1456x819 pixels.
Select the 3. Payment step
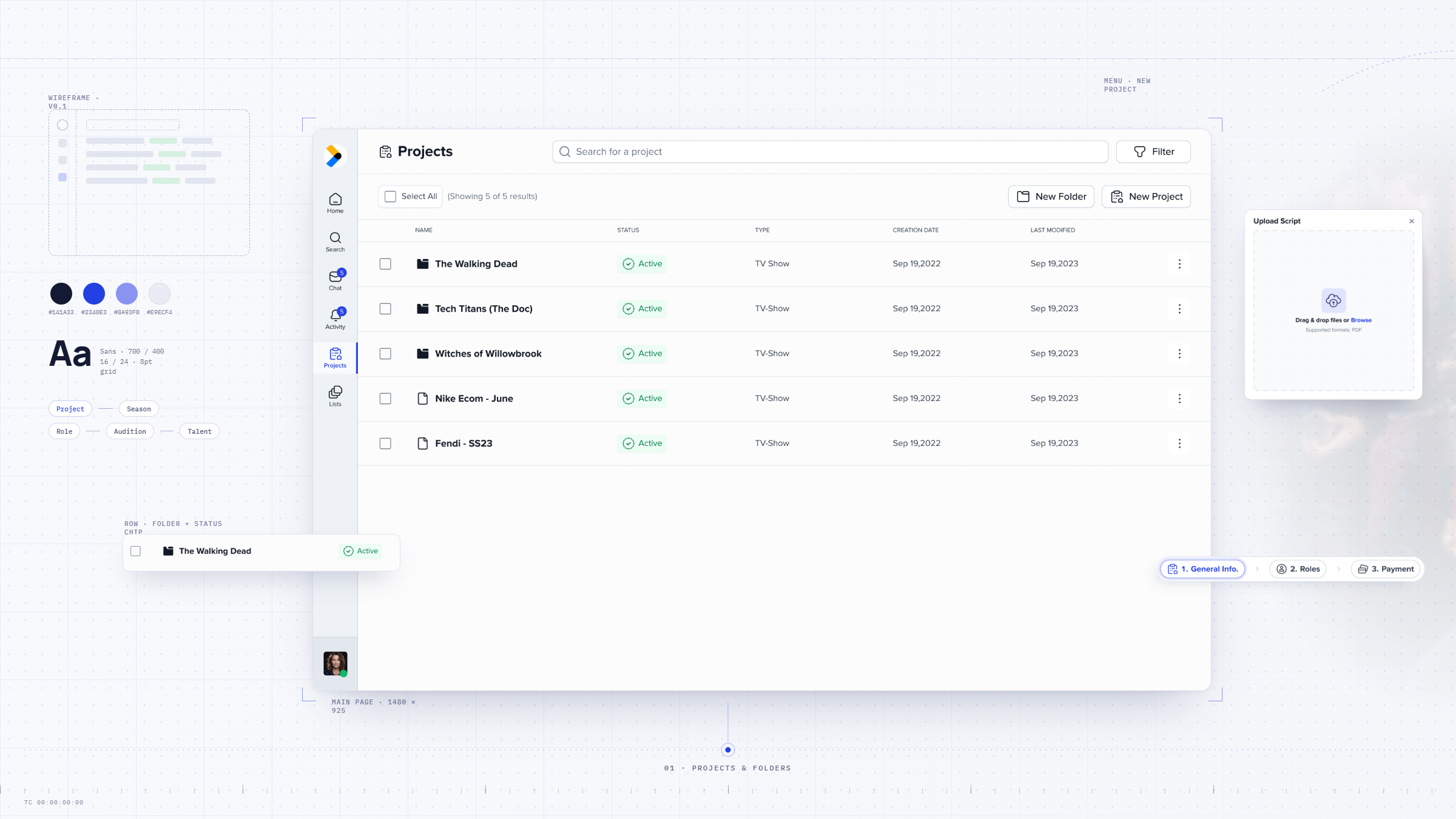(1386, 569)
